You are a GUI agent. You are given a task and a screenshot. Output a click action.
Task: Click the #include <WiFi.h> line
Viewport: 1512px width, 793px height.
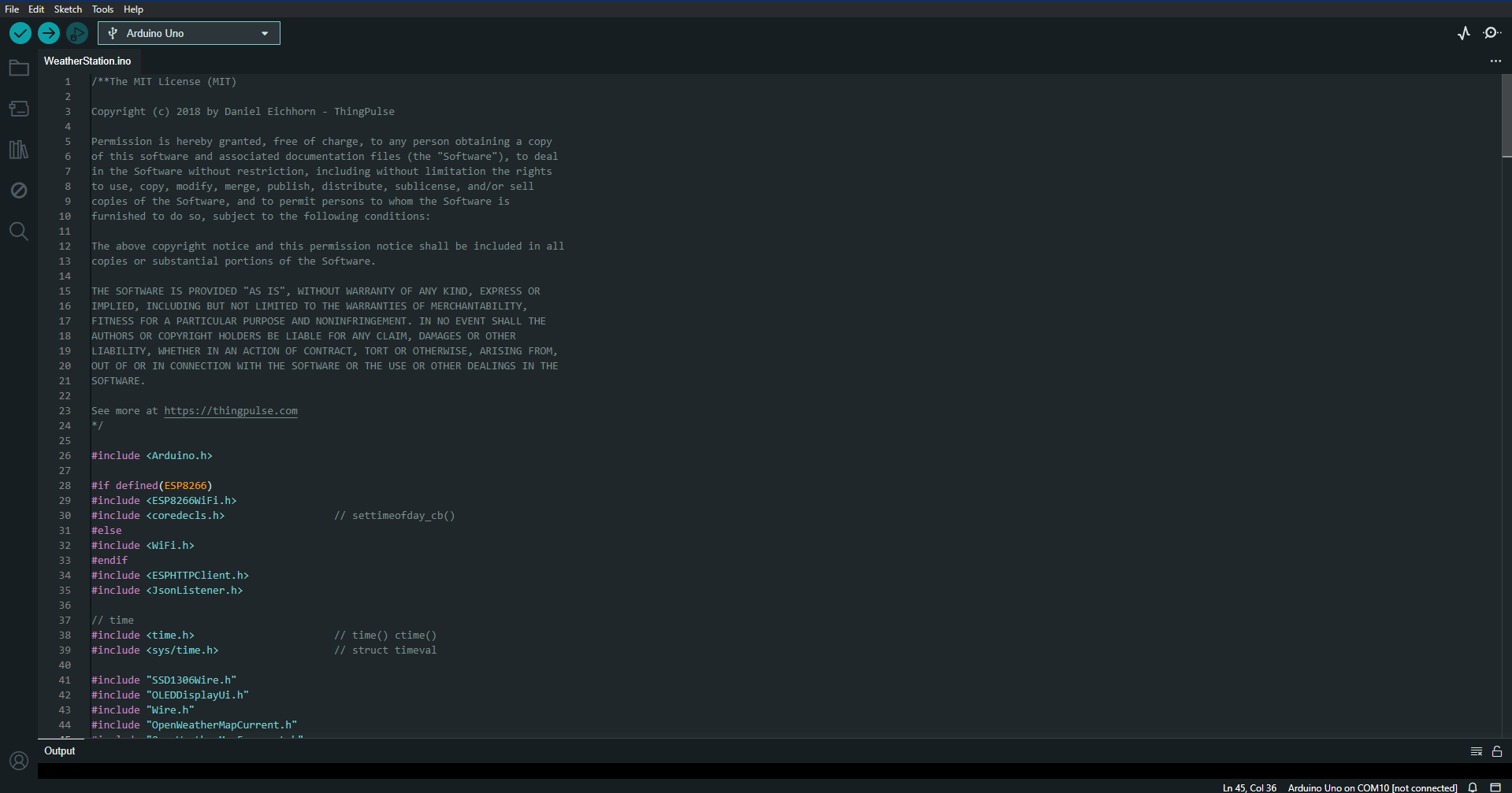[x=143, y=546]
